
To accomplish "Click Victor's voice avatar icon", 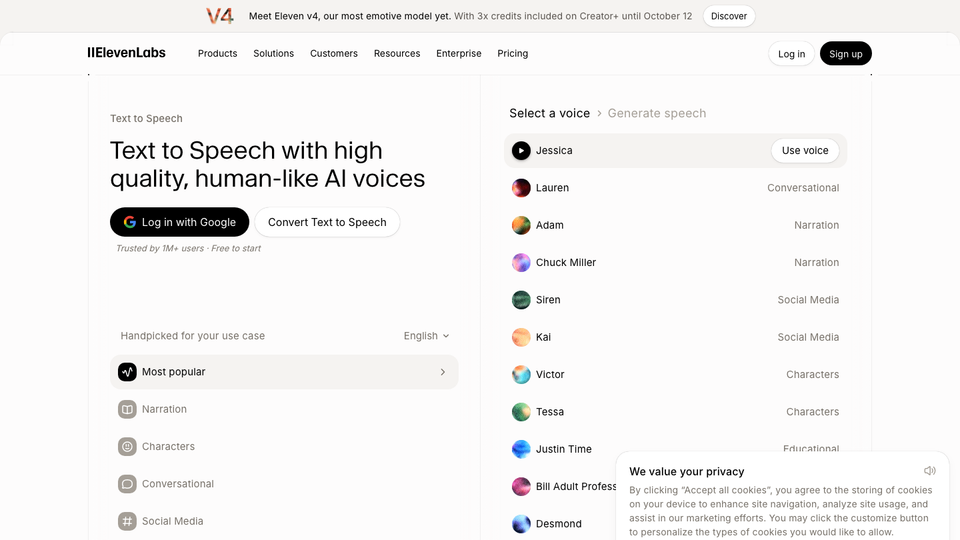I will tap(521, 375).
